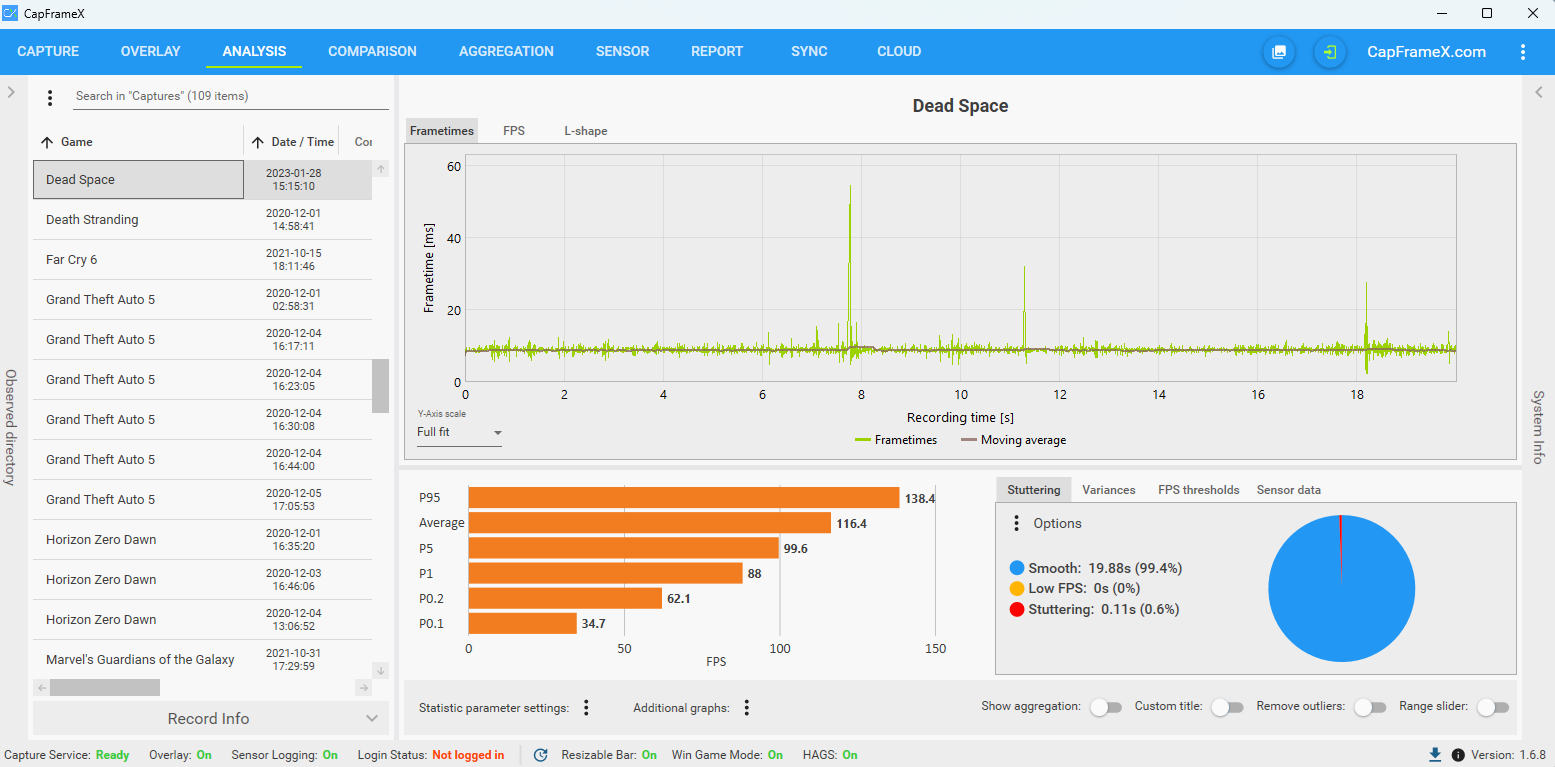Click the Login Status Not logged in text
This screenshot has height=767, width=1555.
tap(468, 755)
